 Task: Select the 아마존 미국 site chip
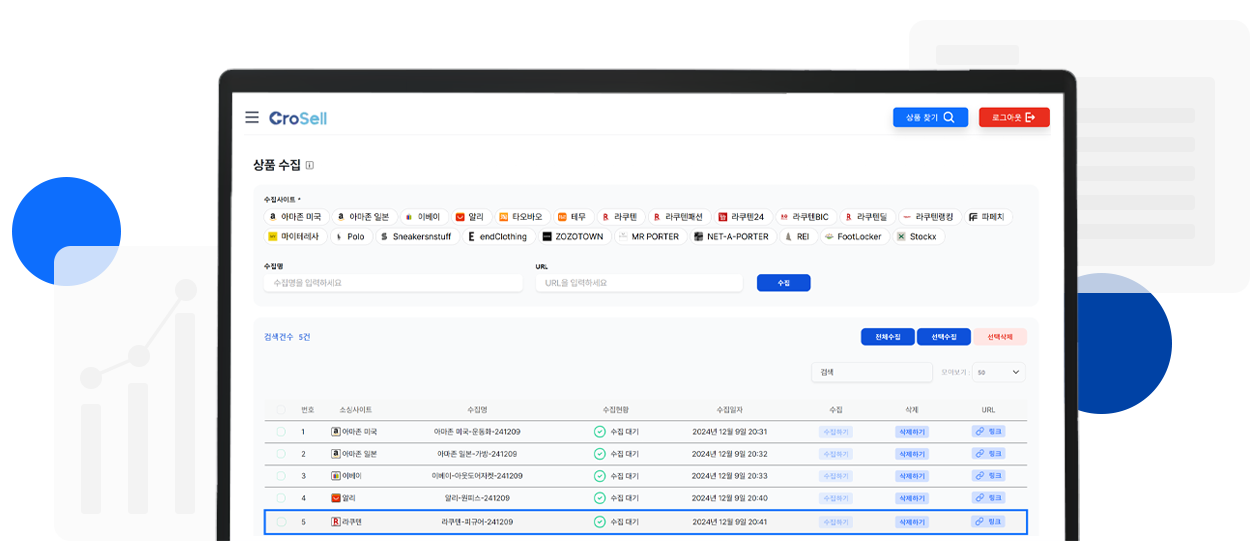coord(296,217)
